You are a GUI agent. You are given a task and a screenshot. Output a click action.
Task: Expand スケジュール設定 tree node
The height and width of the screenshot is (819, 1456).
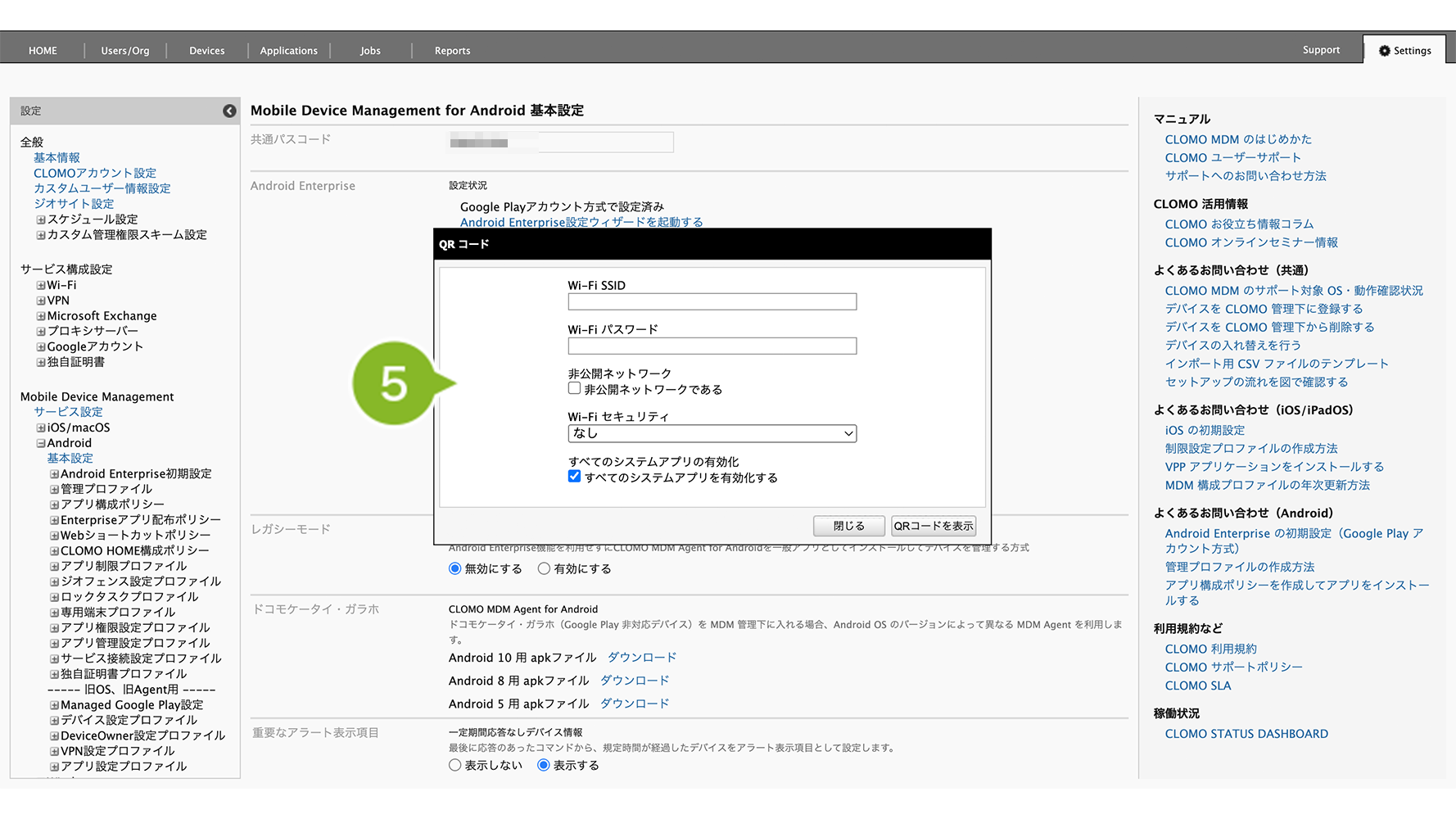(x=41, y=219)
